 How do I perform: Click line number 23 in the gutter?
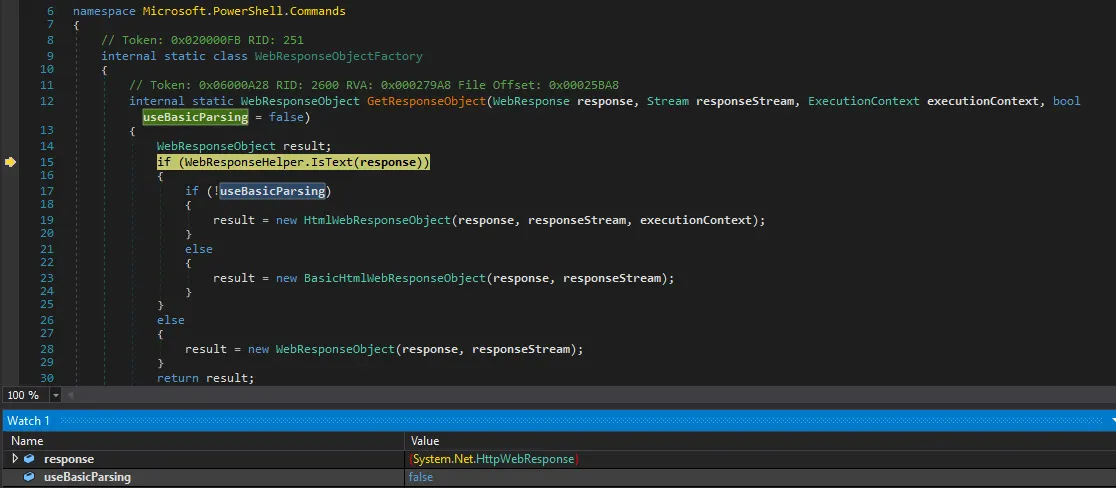coord(47,278)
